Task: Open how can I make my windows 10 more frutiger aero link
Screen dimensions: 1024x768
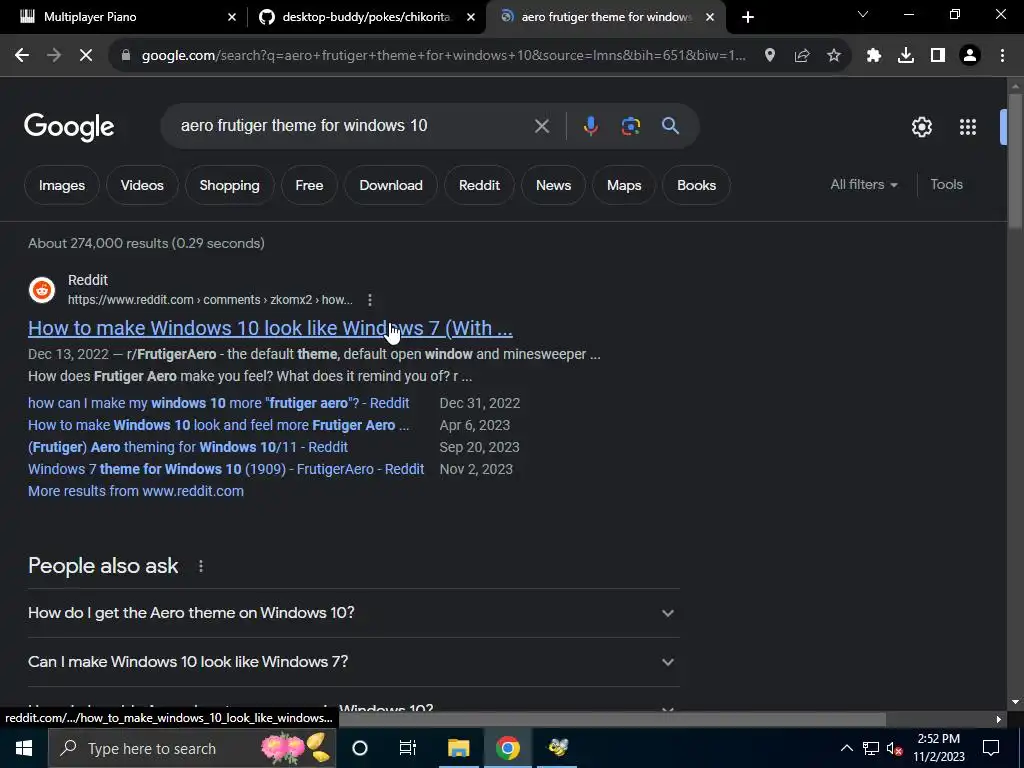Action: (219, 403)
